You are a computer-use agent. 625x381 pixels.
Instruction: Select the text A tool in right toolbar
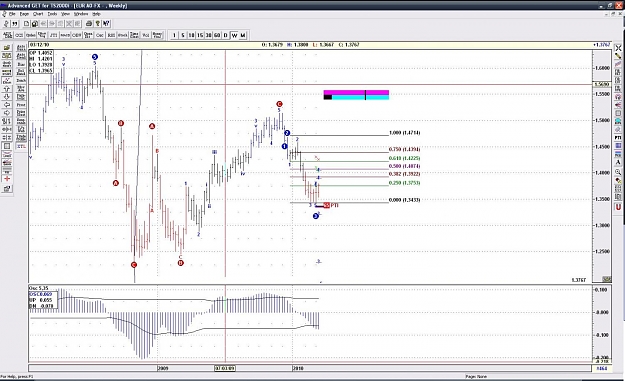point(618,162)
